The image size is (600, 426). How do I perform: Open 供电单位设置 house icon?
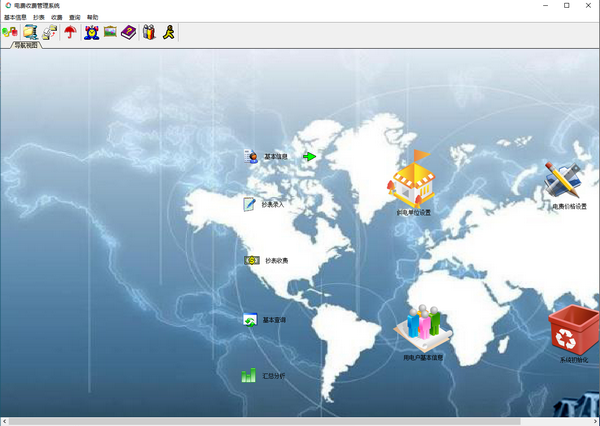[413, 181]
